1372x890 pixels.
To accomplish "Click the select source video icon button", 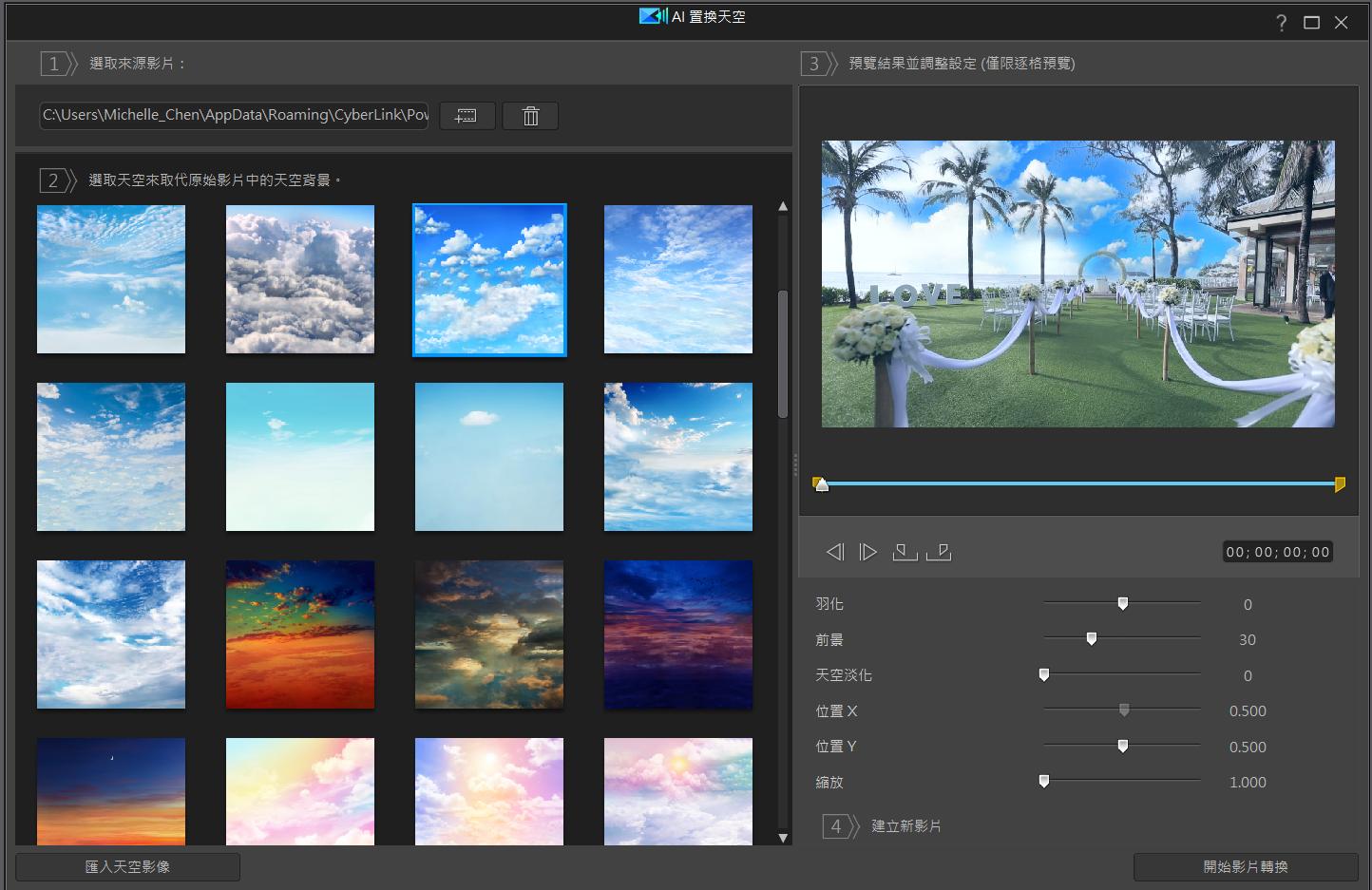I will tap(467, 116).
